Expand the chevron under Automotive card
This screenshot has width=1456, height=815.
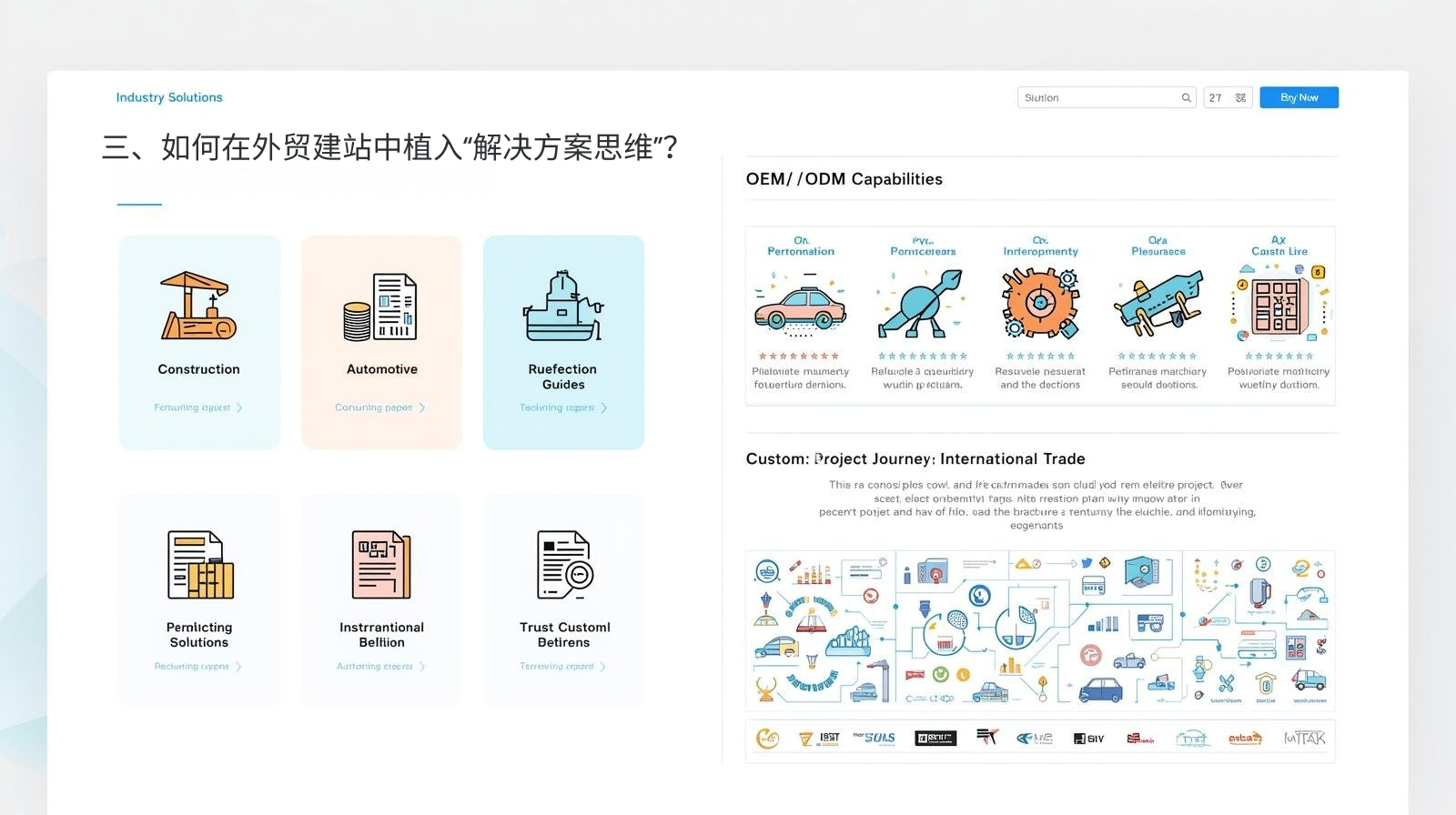pos(422,407)
